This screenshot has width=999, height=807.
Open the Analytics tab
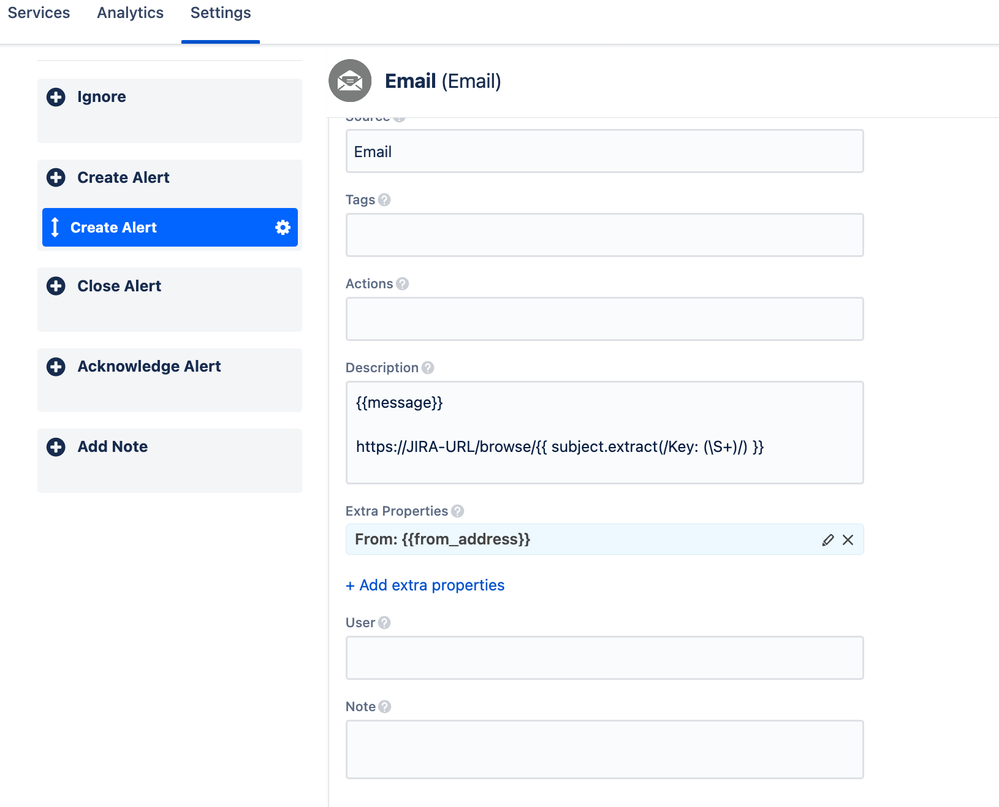(130, 13)
